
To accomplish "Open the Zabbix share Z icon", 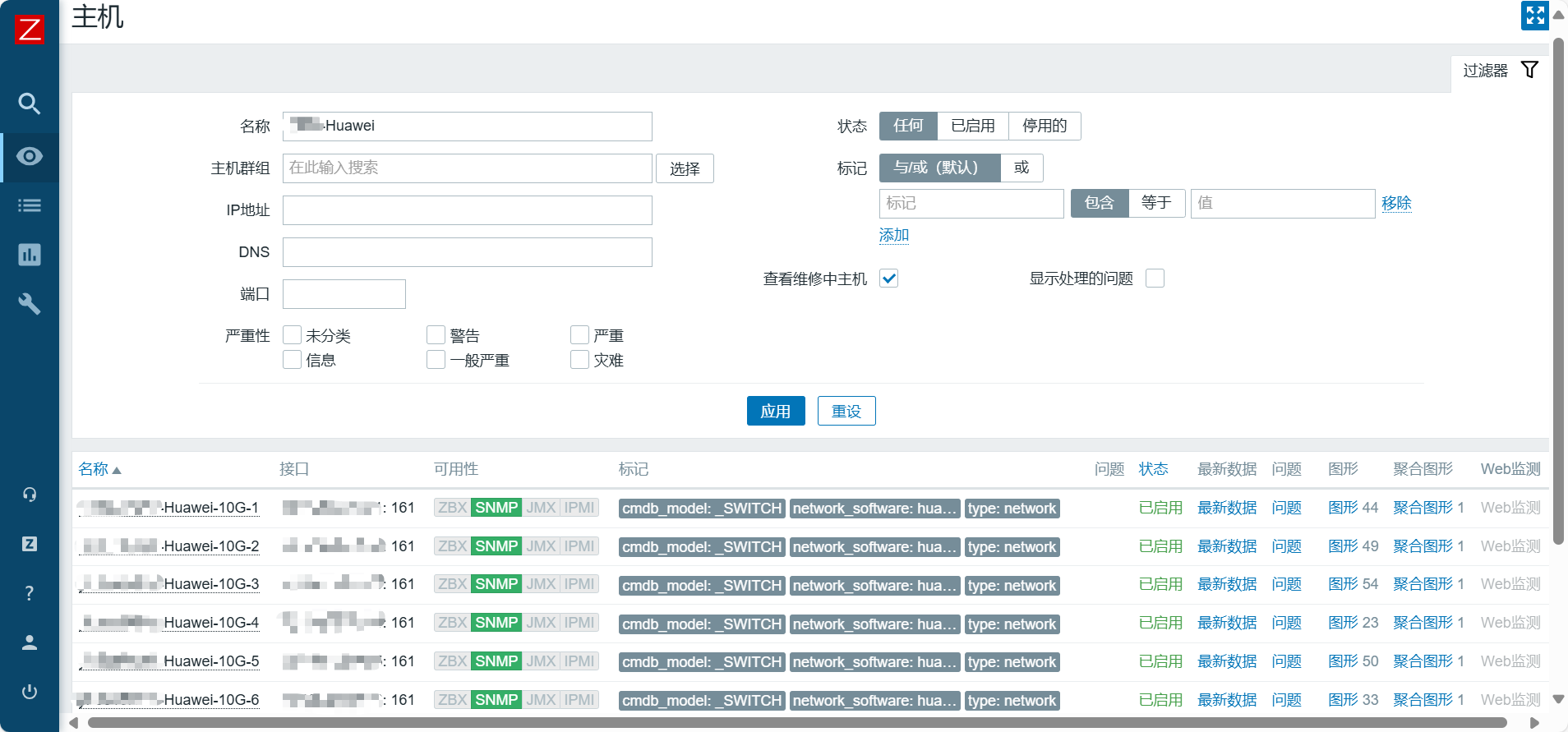I will point(30,544).
